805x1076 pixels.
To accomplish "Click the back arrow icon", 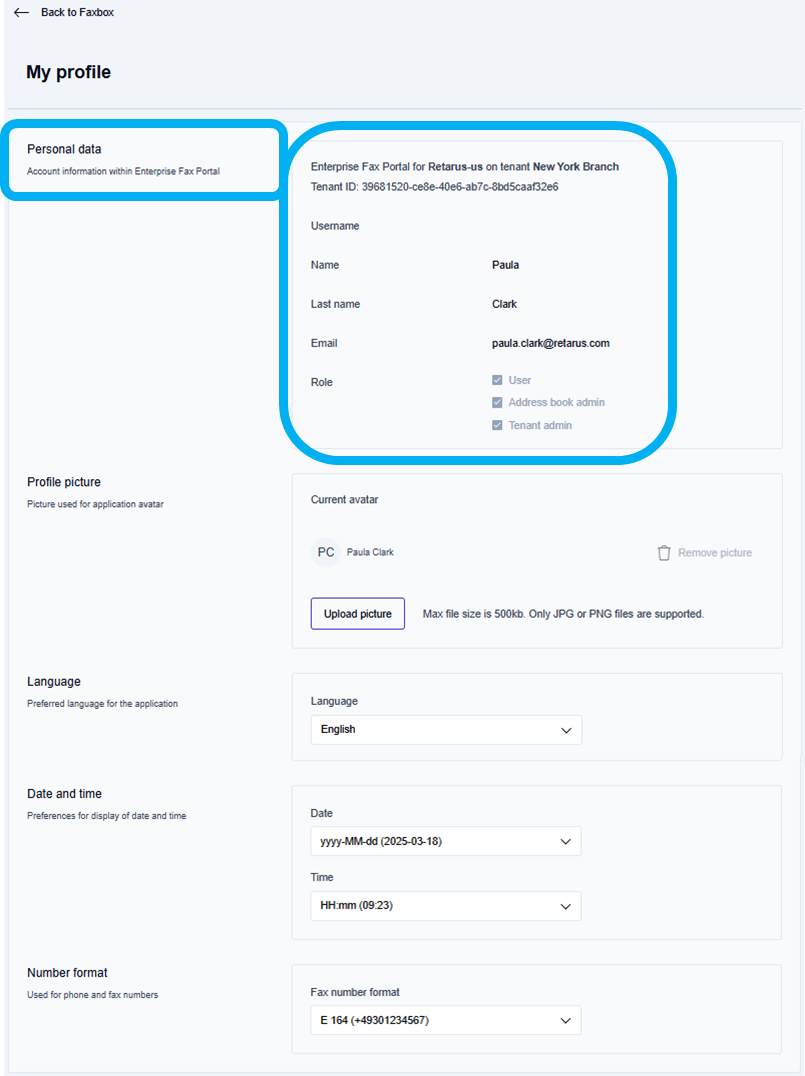I will point(21,13).
